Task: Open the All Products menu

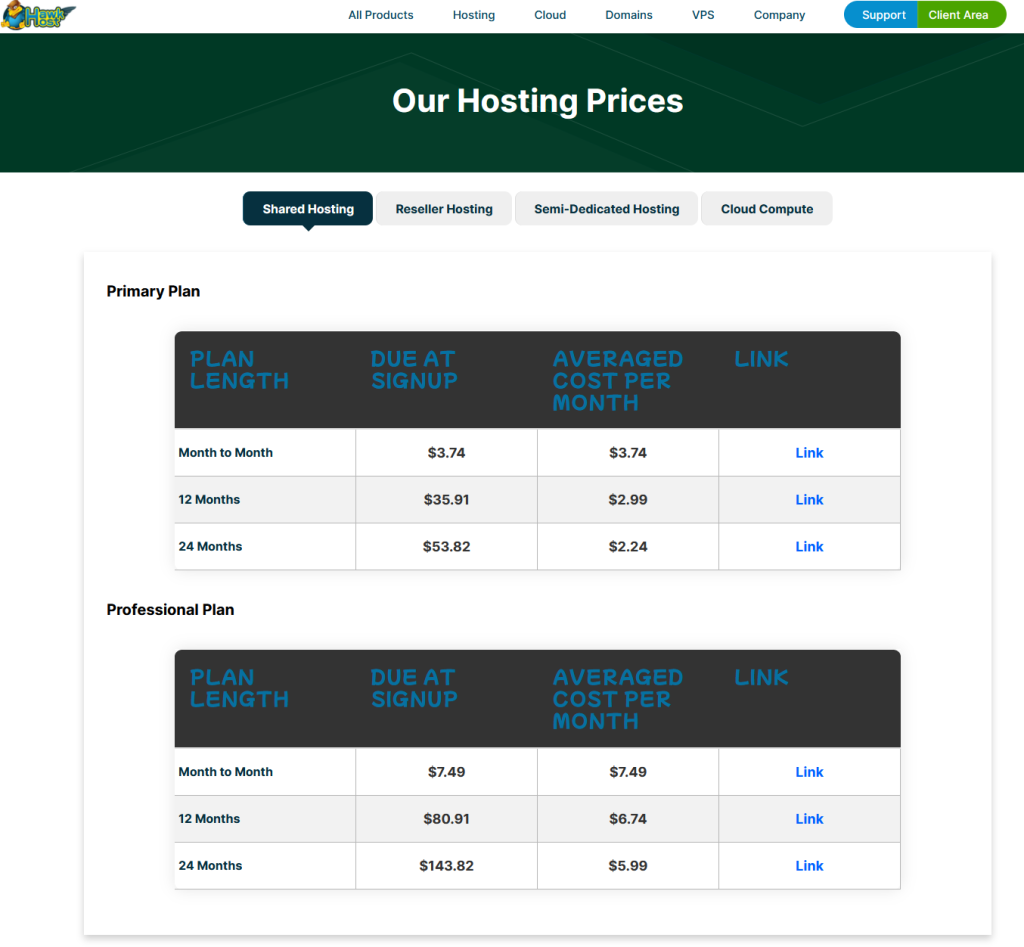Action: coord(380,15)
